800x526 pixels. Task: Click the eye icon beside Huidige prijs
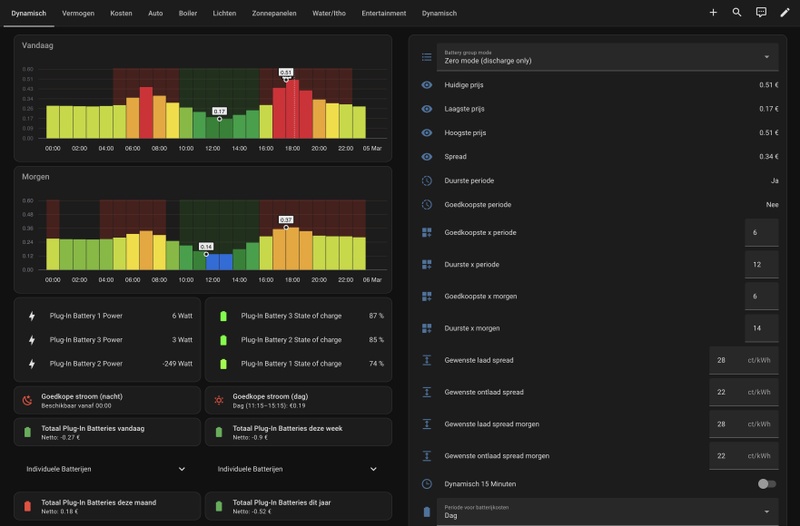tap(427, 85)
